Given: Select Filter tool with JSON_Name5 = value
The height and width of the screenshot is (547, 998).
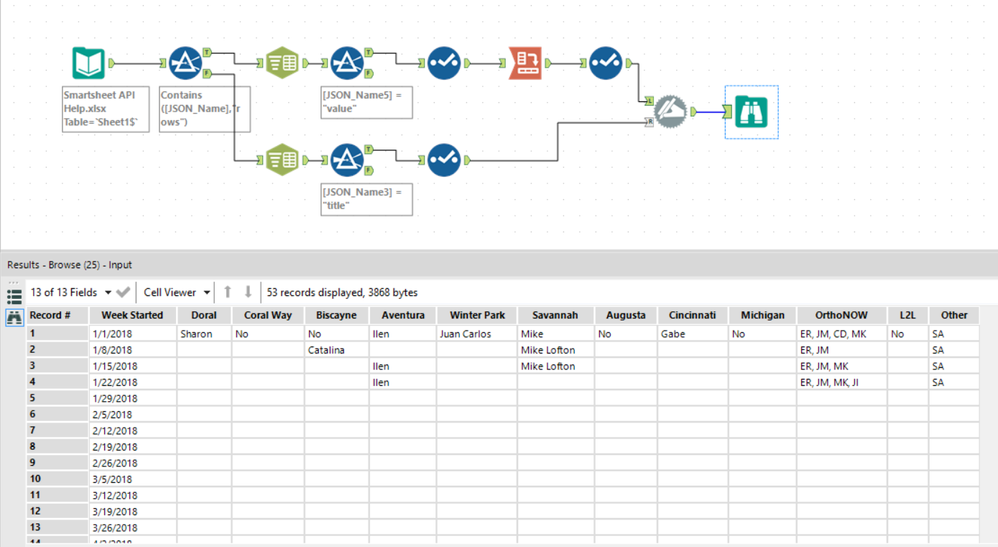Looking at the screenshot, I should tap(347, 63).
